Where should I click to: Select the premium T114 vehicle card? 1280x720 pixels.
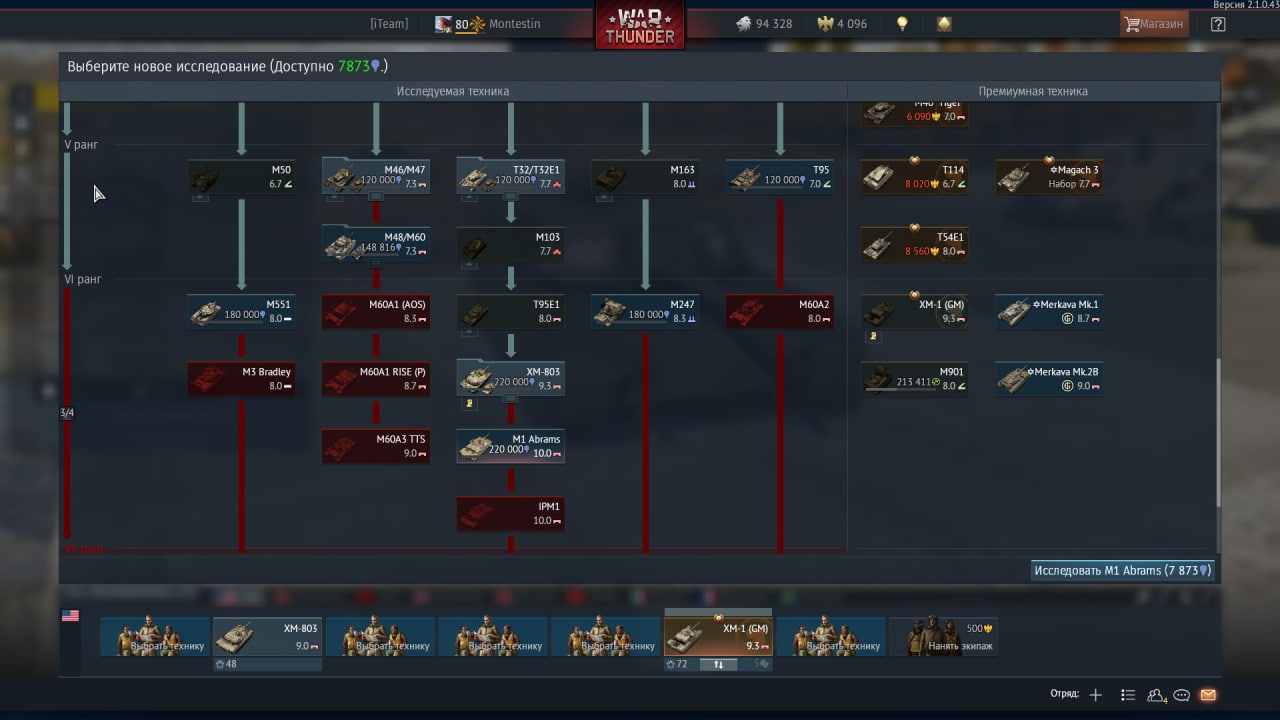click(x=914, y=177)
